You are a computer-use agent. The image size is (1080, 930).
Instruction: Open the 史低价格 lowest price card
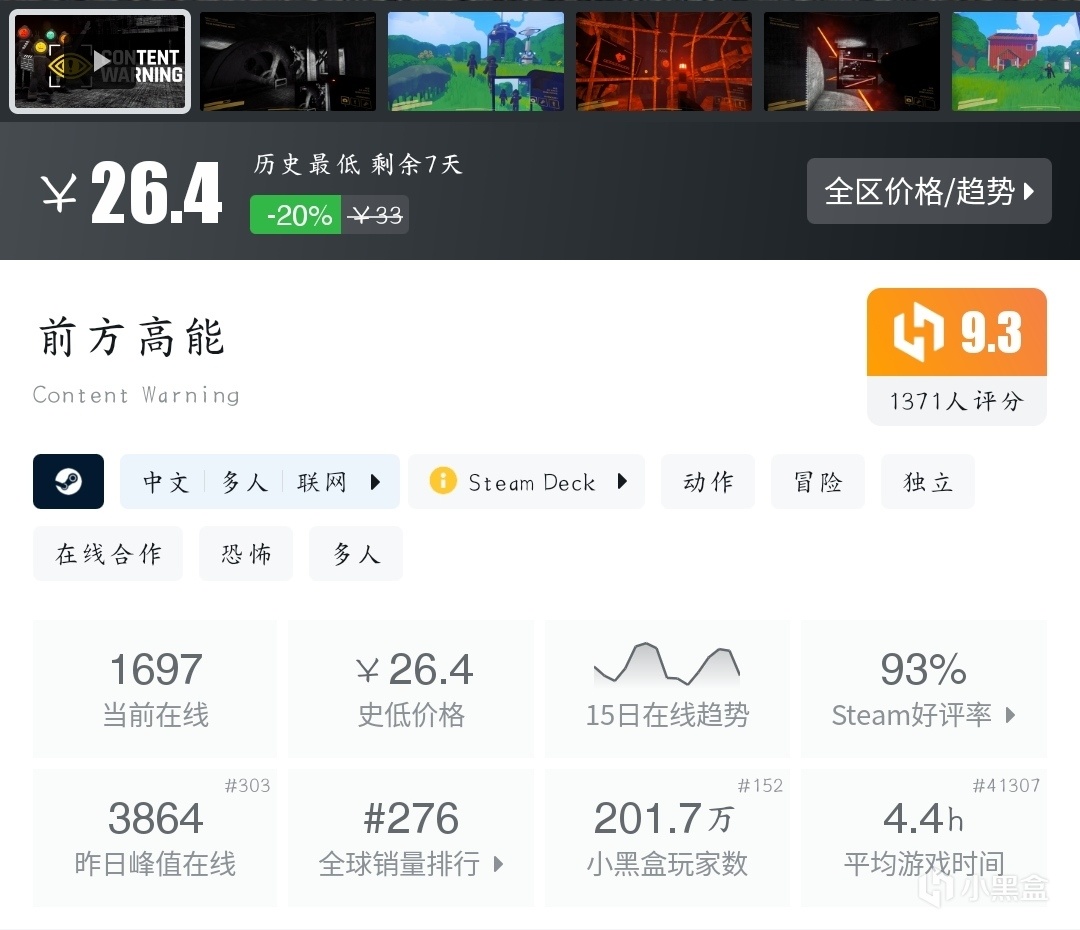411,689
